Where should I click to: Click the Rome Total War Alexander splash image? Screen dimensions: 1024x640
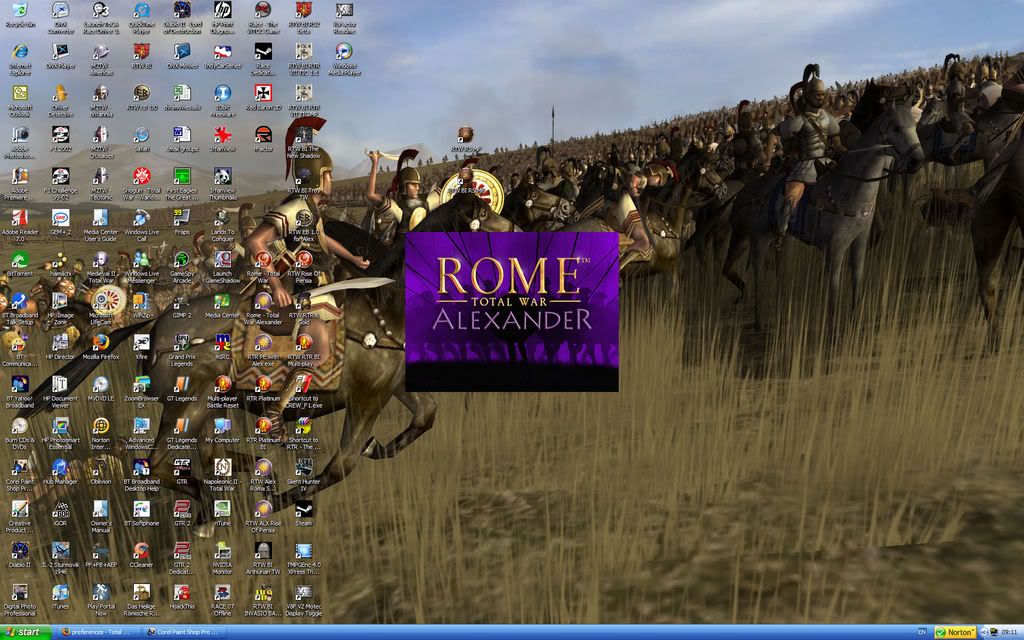pos(511,311)
